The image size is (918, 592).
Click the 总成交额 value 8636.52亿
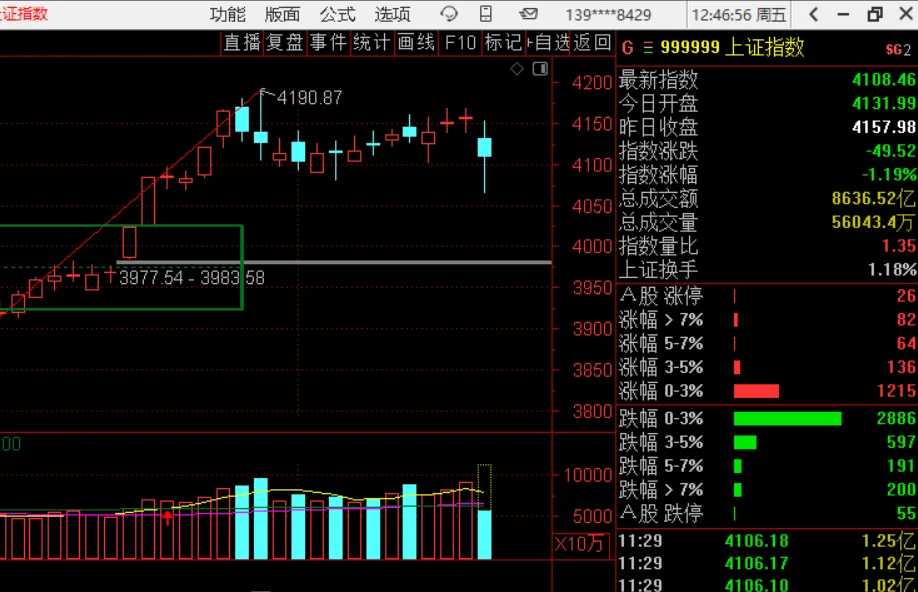(873, 198)
